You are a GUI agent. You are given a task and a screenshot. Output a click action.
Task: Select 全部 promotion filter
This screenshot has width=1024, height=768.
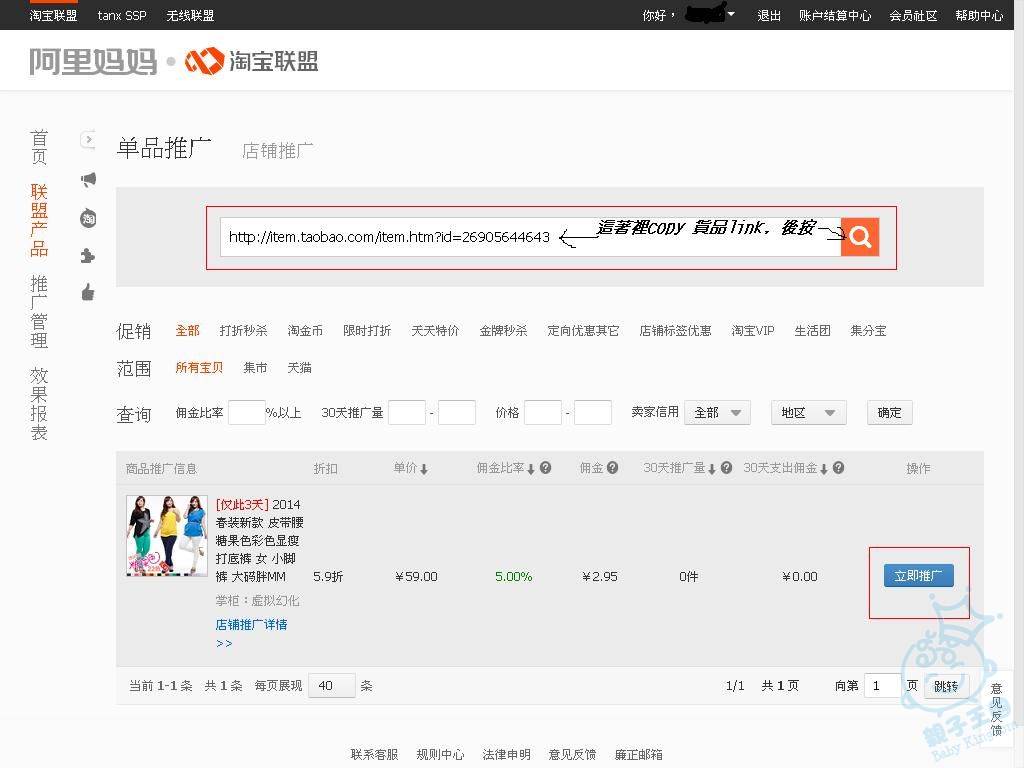pyautogui.click(x=187, y=330)
